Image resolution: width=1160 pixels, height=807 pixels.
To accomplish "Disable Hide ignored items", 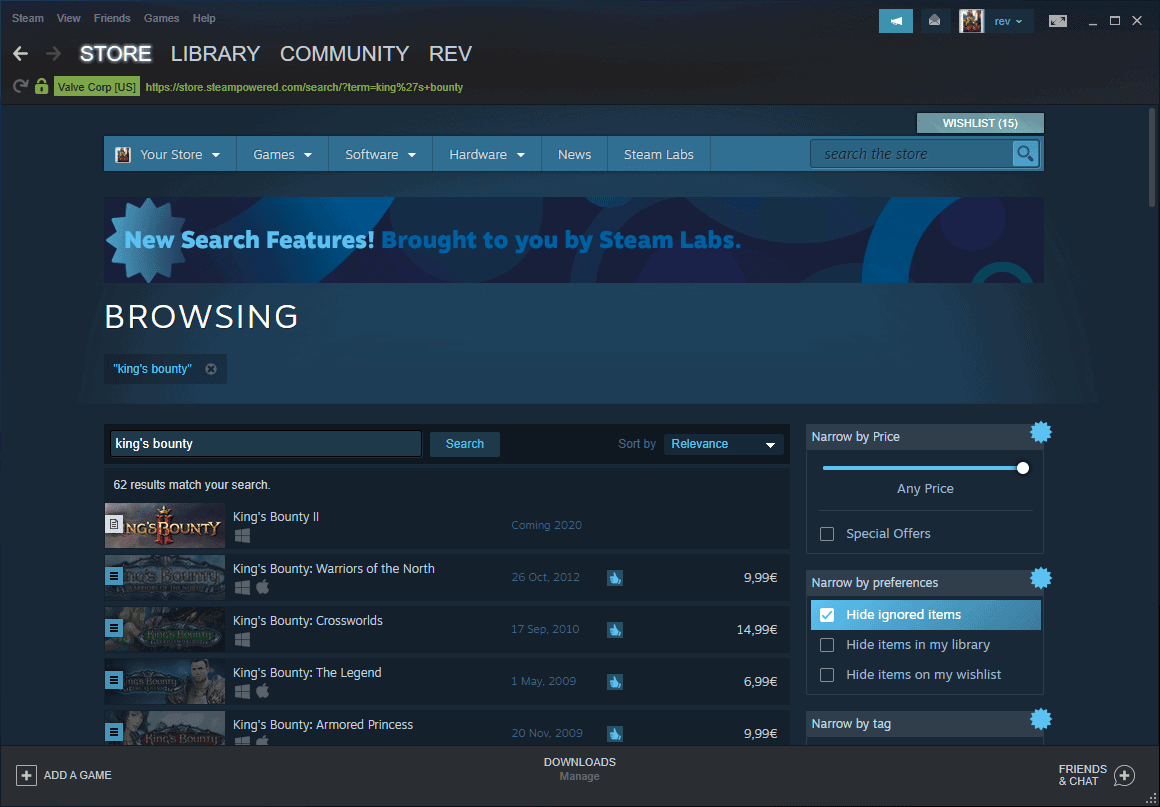I will pyautogui.click(x=827, y=615).
